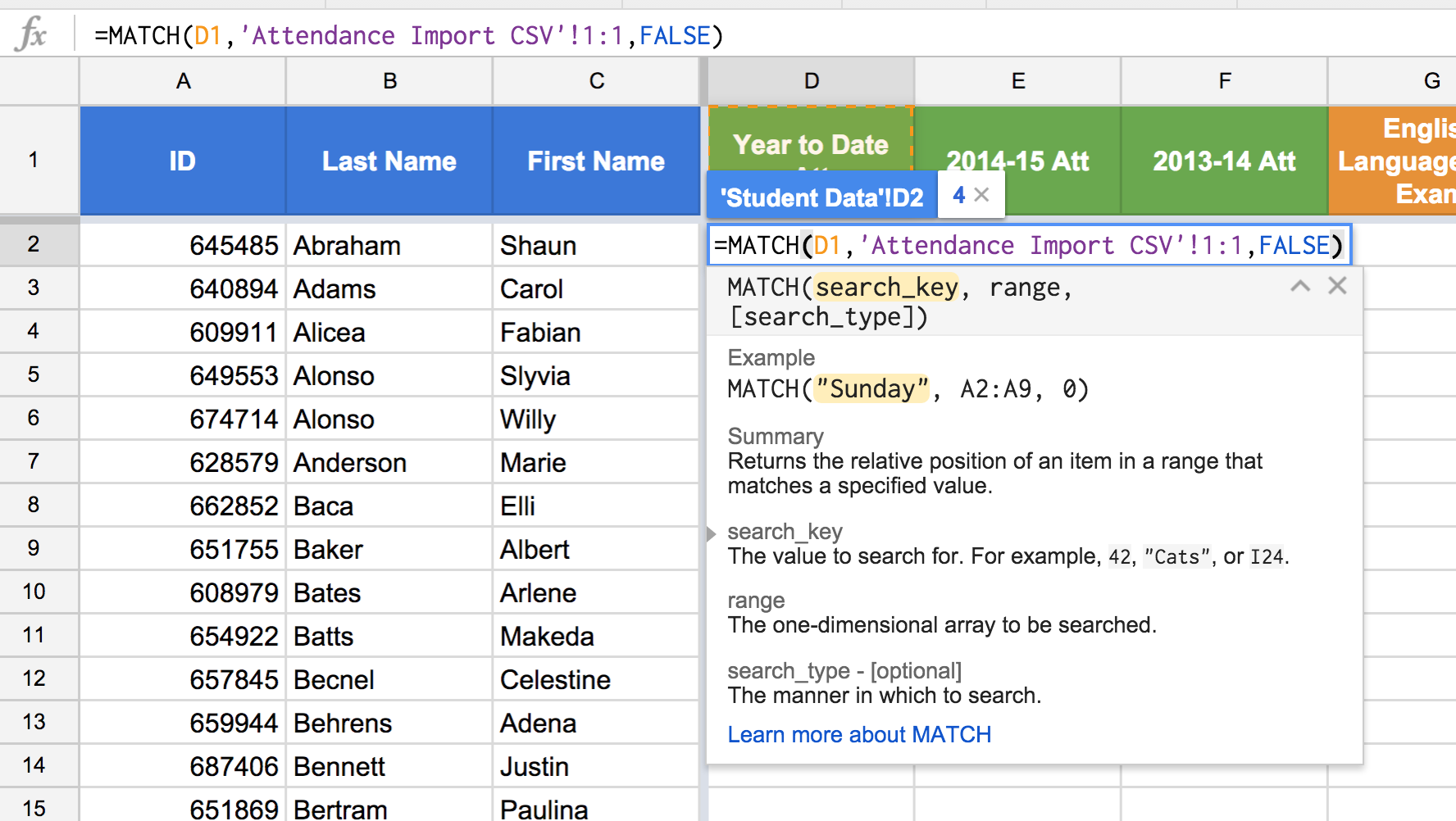Click the in-cell MATCH formula editor
Screen dimensions: 1456x821
1029,245
